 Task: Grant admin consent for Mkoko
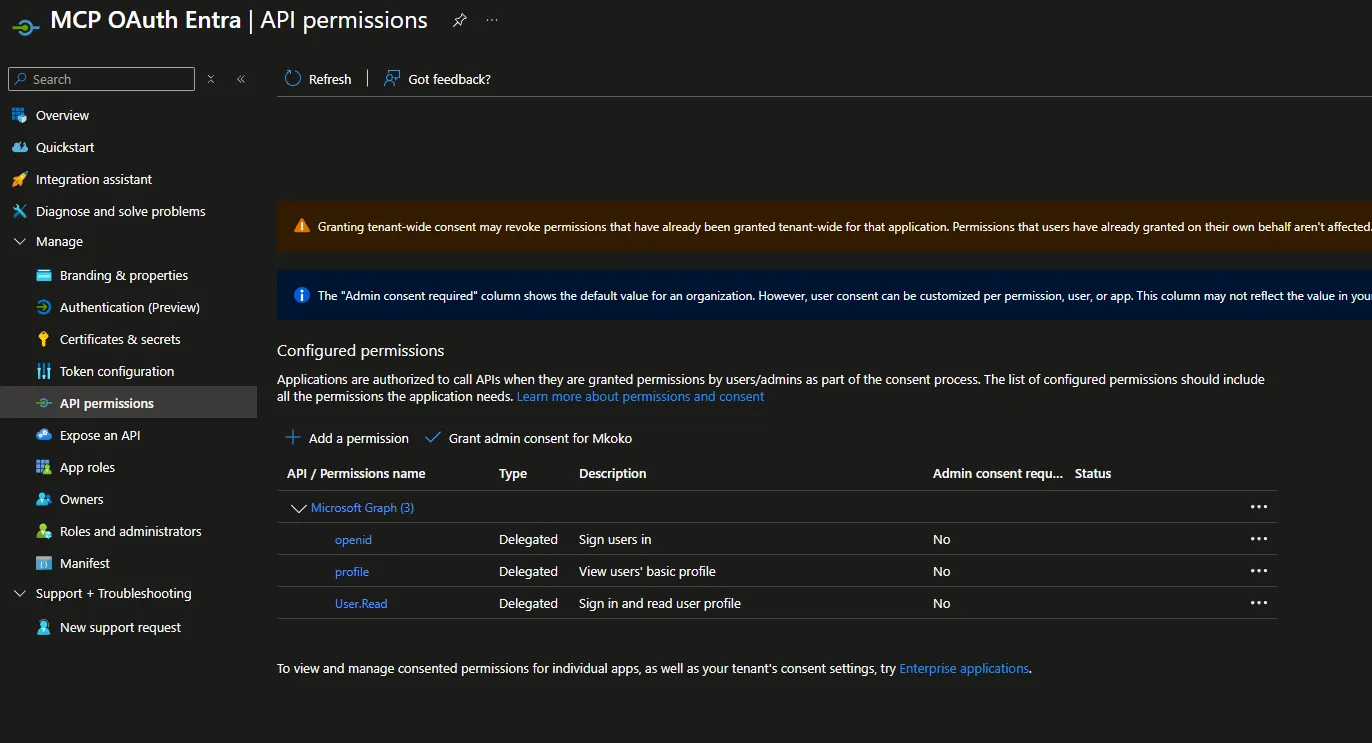[x=528, y=438]
